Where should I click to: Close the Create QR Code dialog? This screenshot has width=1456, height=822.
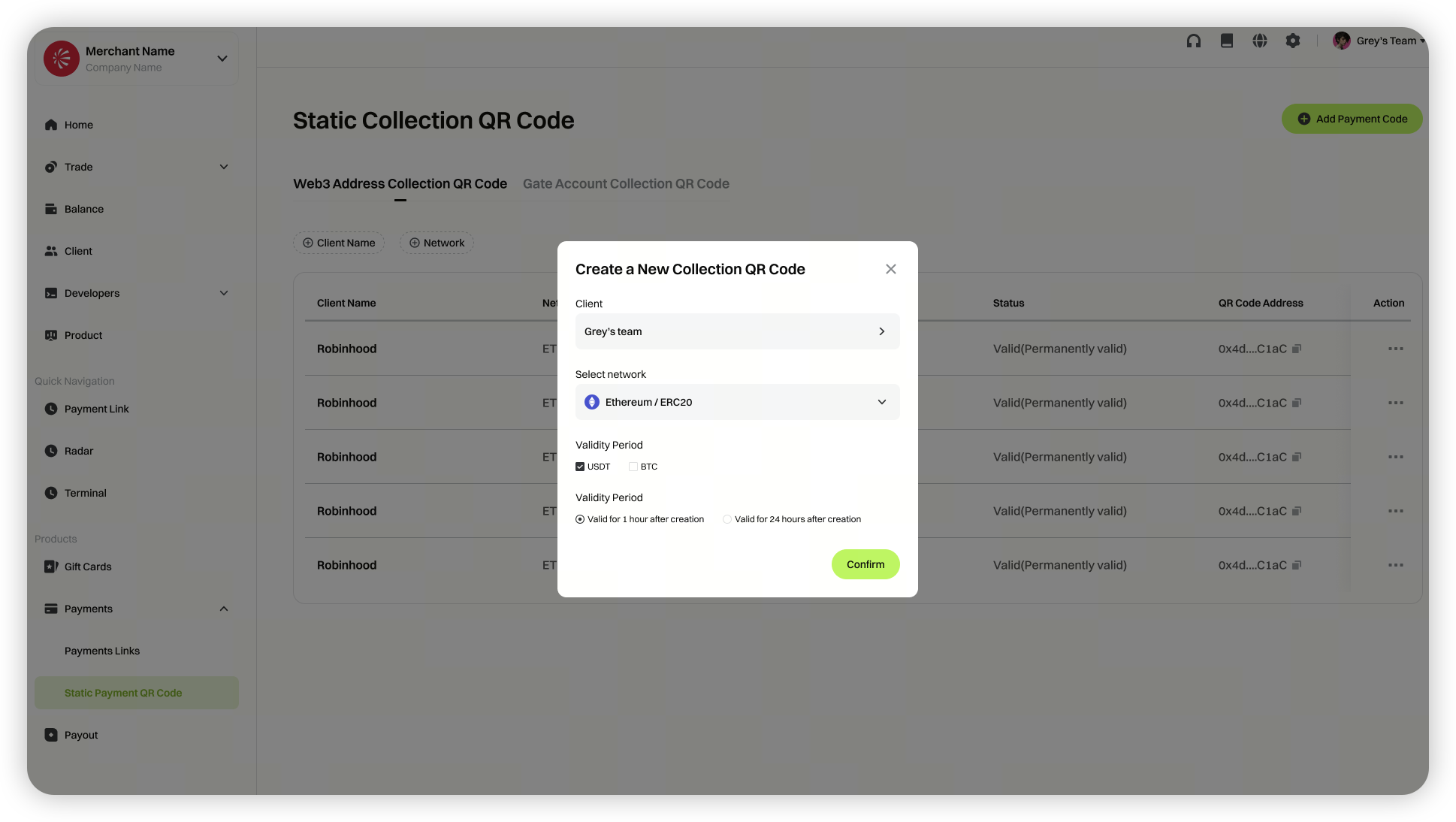891,269
